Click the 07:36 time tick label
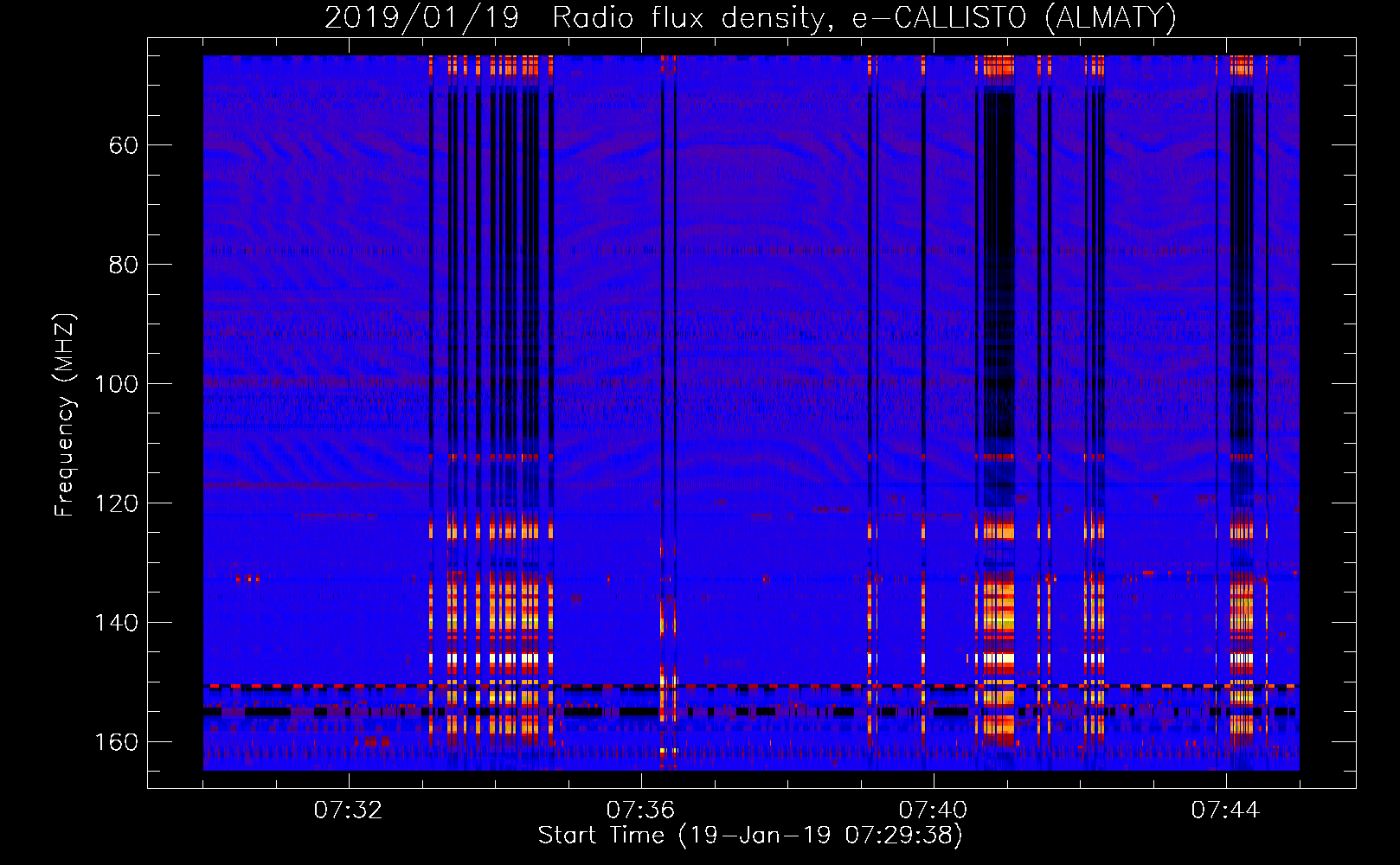 pos(640,811)
